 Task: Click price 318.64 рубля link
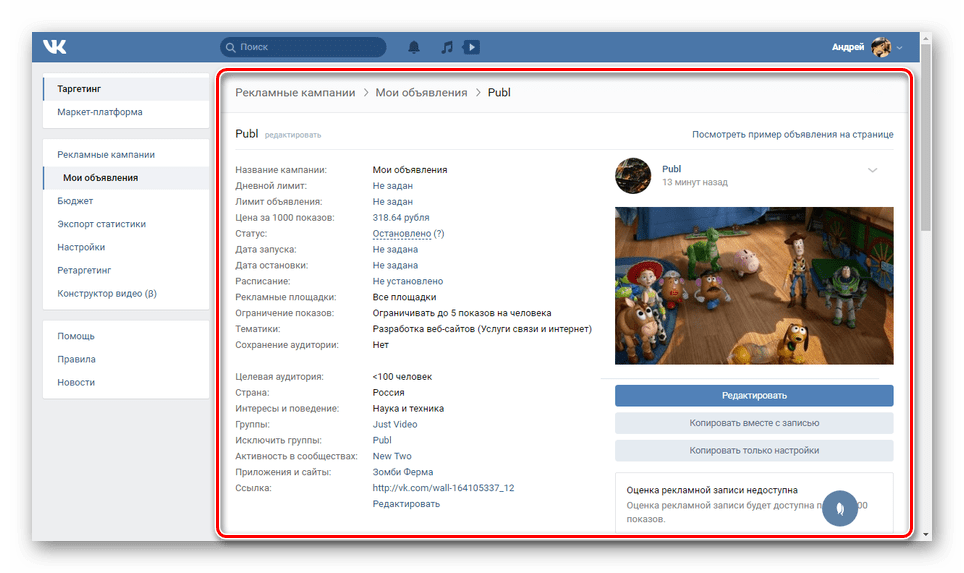pos(401,218)
